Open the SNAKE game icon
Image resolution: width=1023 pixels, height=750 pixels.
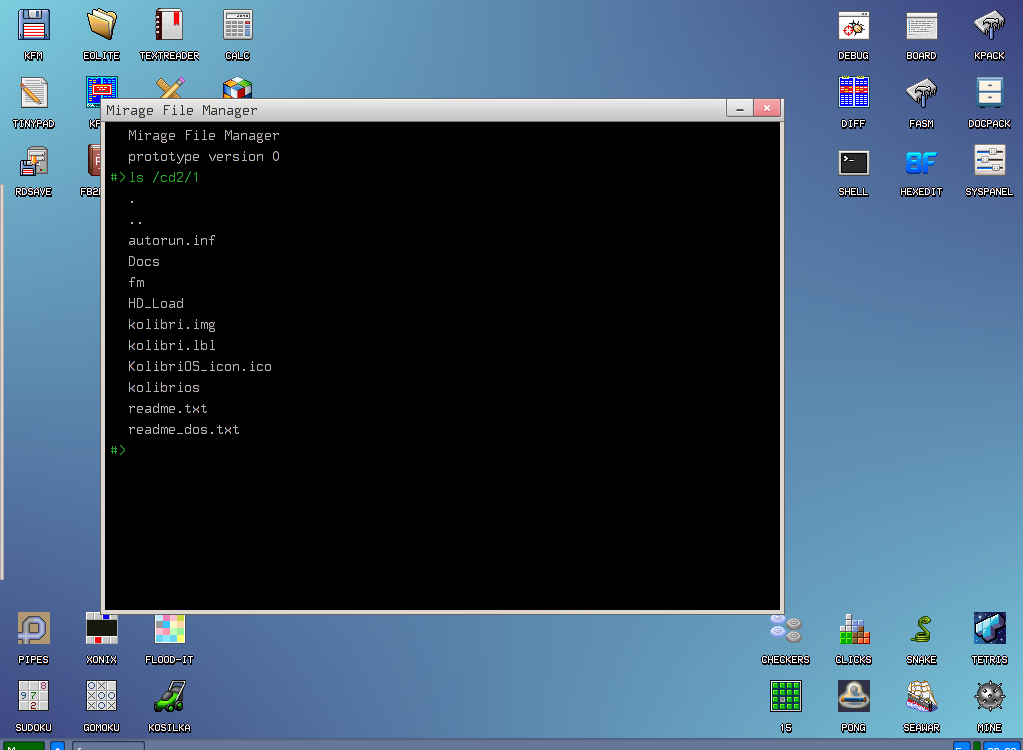[x=921, y=629]
